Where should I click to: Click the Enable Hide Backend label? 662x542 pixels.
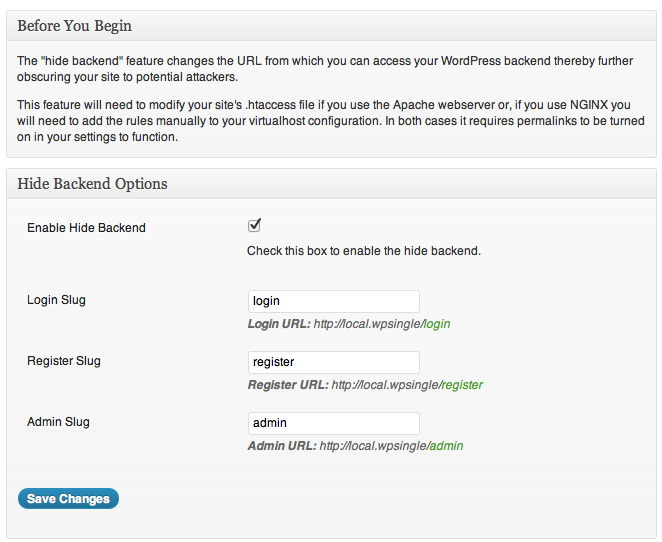click(x=87, y=228)
